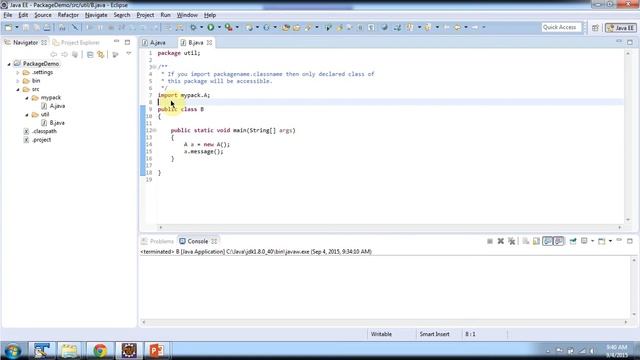The width and height of the screenshot is (640, 360).
Task: Open Chrome from the taskbar
Action: [100, 351]
